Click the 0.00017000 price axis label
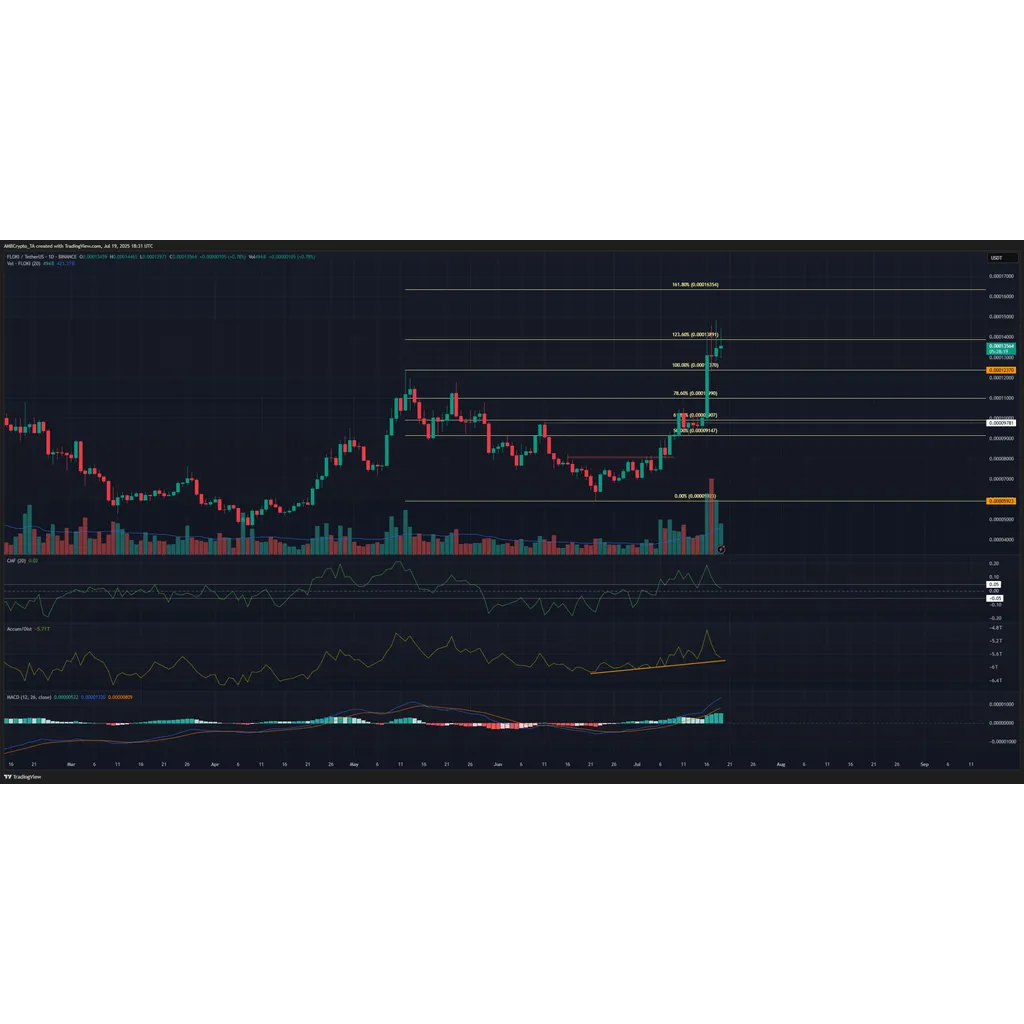This screenshot has height=1024, width=1024. 1001,276
